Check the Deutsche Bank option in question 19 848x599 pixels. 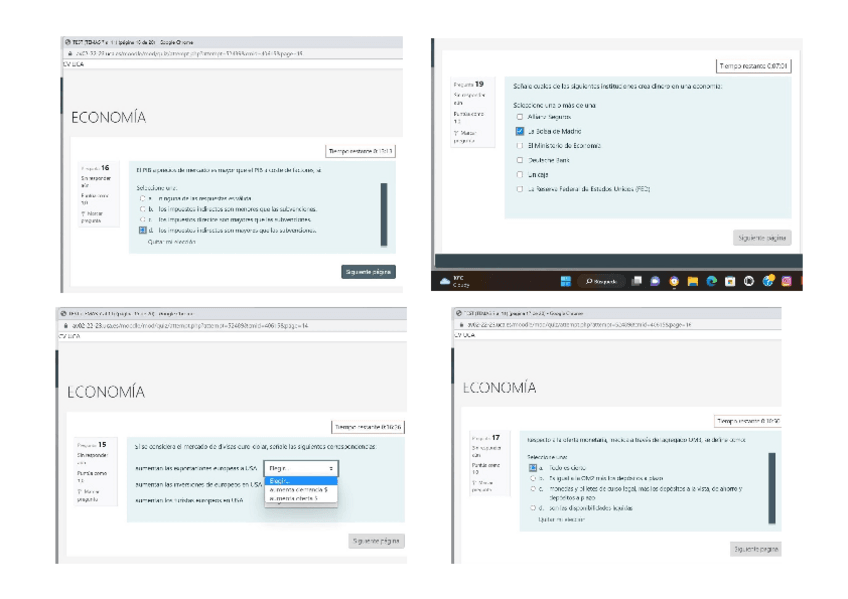(x=520, y=160)
